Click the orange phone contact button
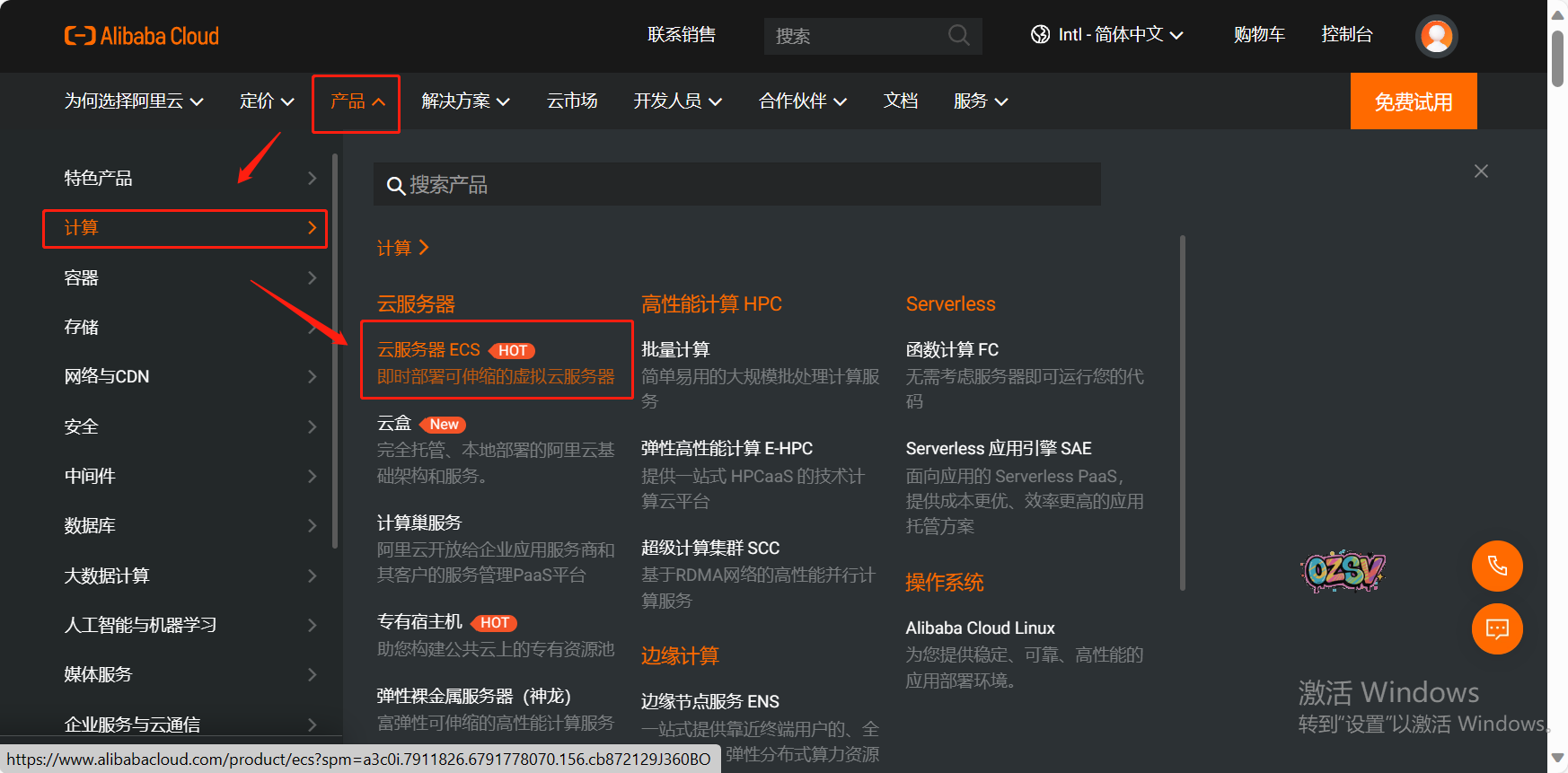Image resolution: width=1568 pixels, height=773 pixels. pyautogui.click(x=1496, y=566)
